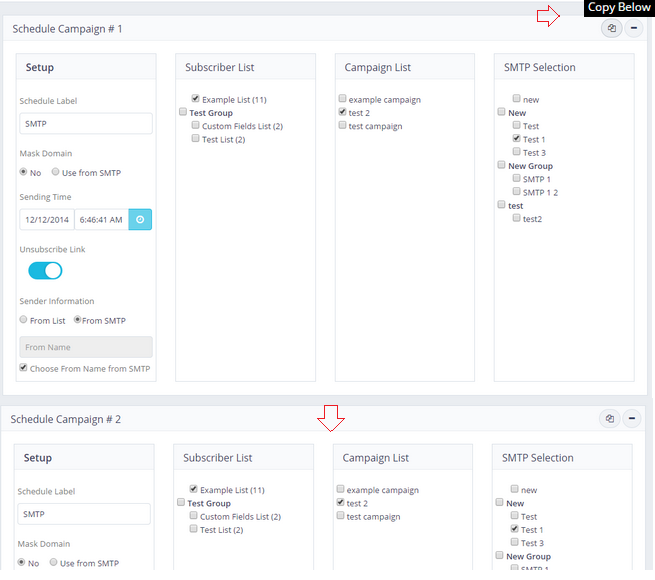The height and width of the screenshot is (580, 655).
Task: Uncheck Choose From Name from SMTP
Action: coord(24,369)
